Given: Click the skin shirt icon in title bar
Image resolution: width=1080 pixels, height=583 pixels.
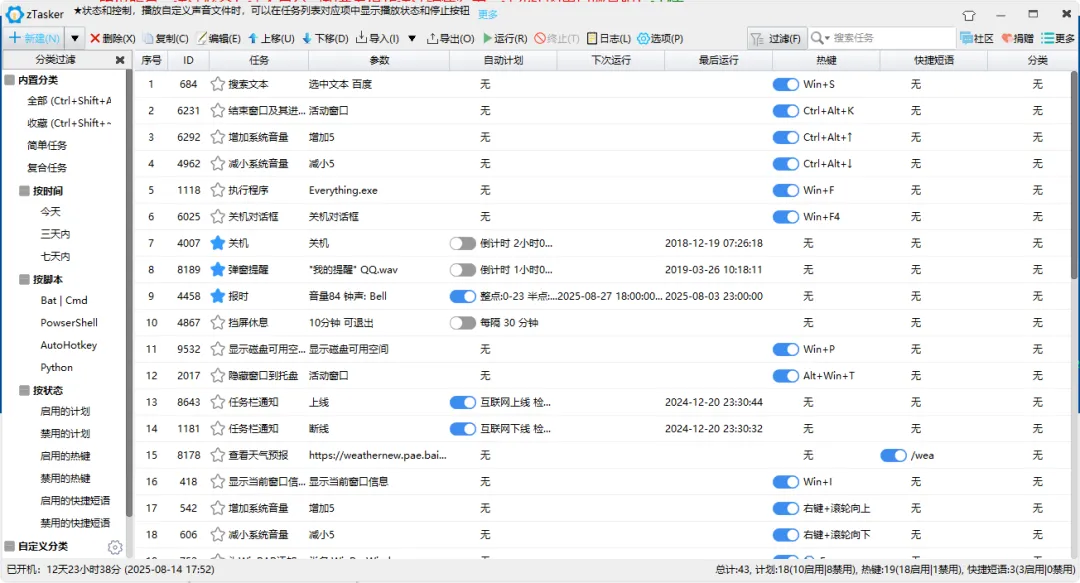Looking at the screenshot, I should click(968, 15).
